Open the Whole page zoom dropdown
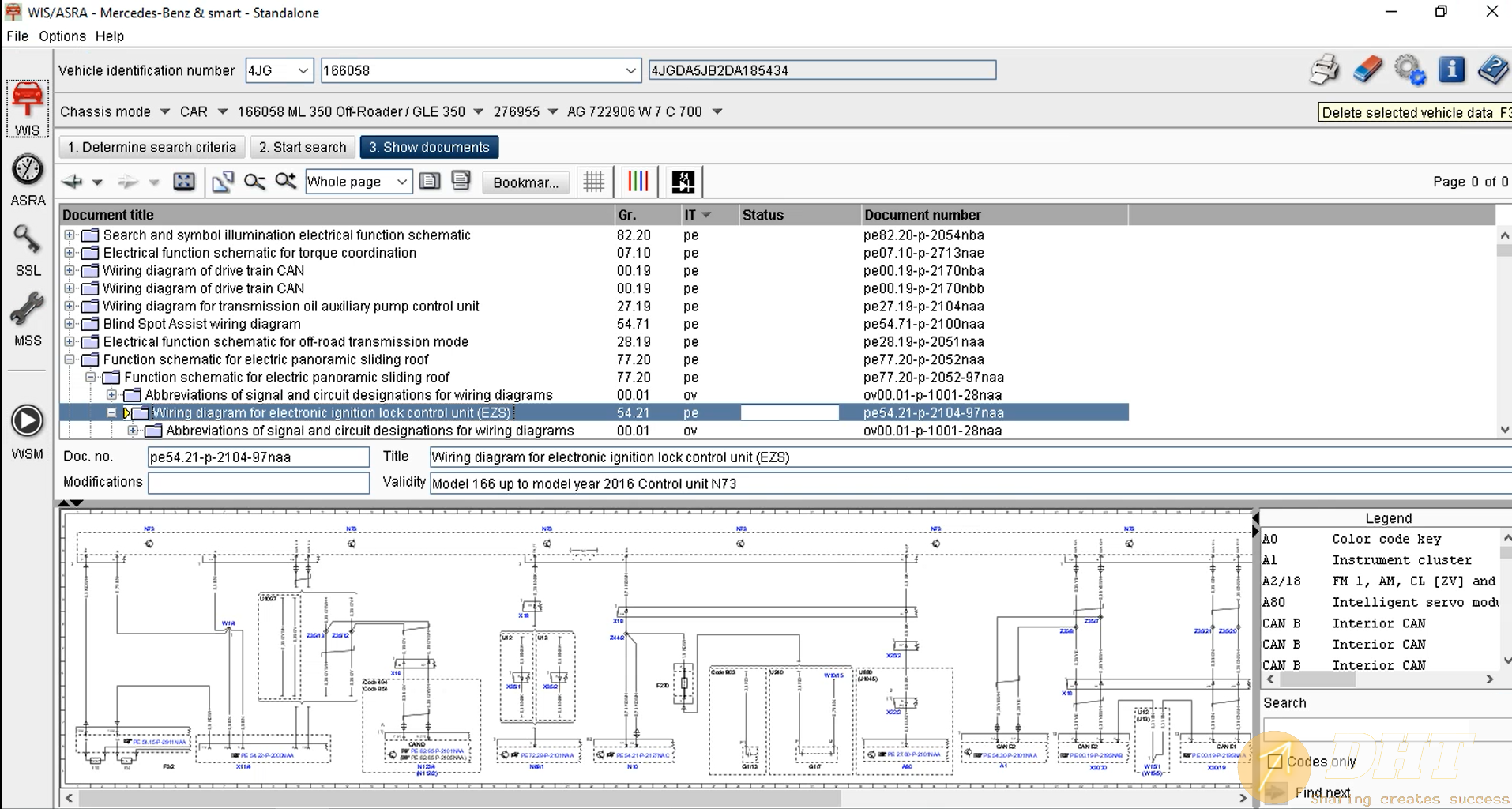1512x809 pixels. click(x=401, y=182)
